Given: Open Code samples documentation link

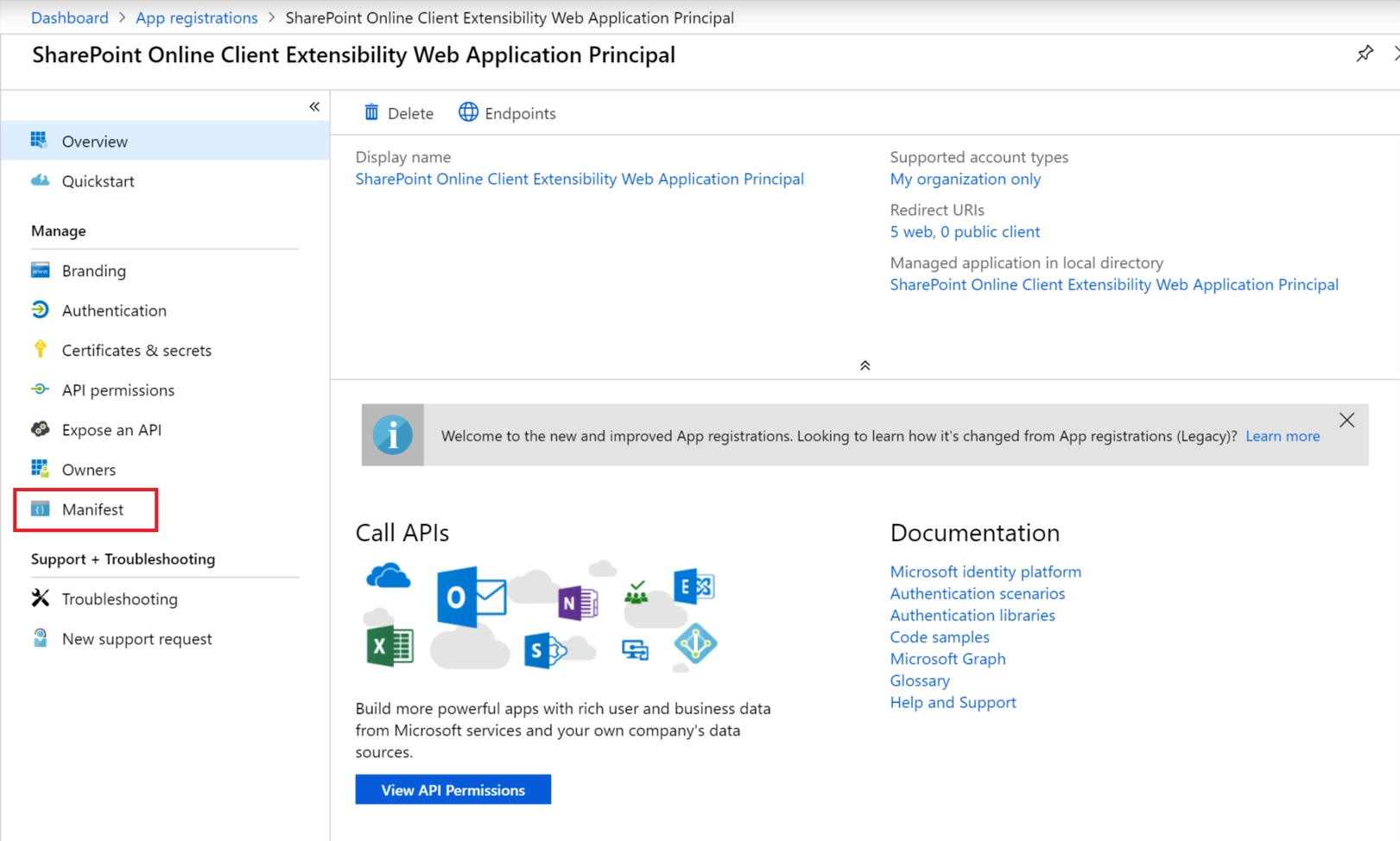Looking at the screenshot, I should click(x=940, y=636).
